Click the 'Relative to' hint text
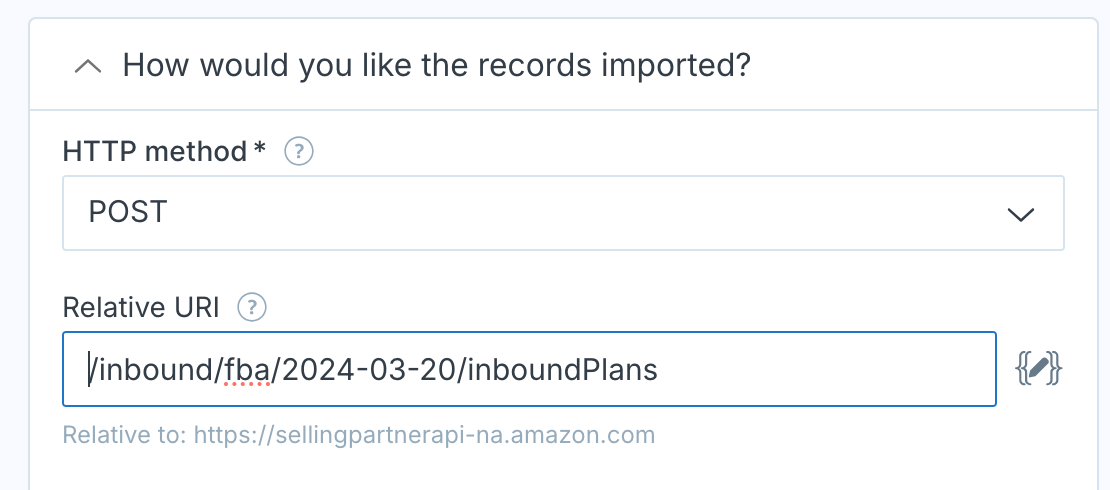The image size is (1110, 490). (125, 434)
